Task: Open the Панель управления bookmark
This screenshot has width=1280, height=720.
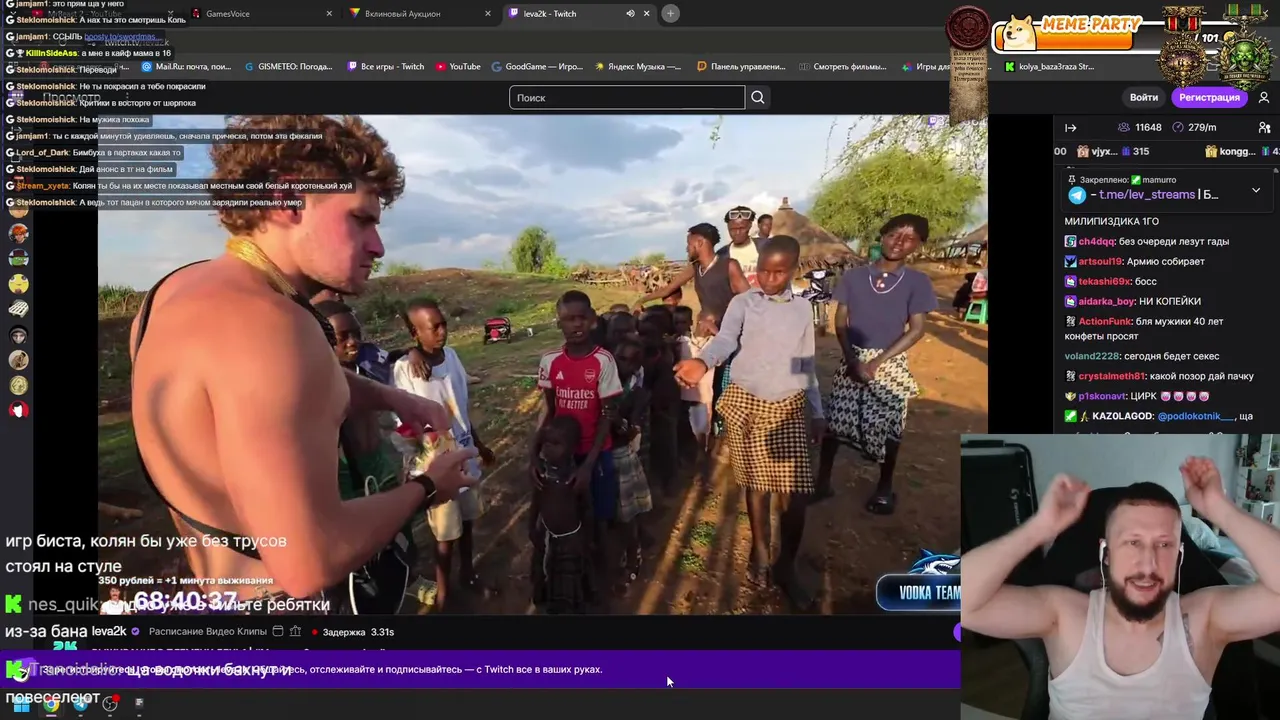Action: click(741, 67)
